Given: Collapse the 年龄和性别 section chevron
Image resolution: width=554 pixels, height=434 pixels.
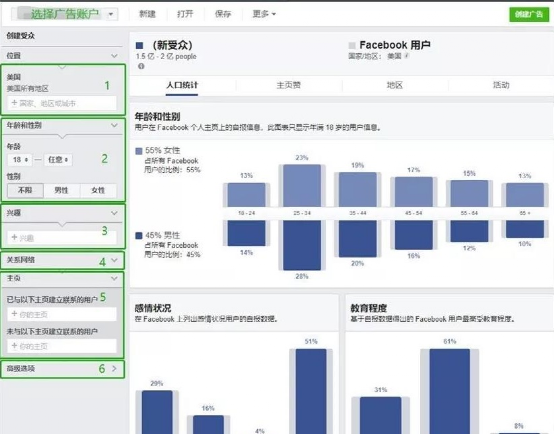Looking at the screenshot, I should coord(114,125).
